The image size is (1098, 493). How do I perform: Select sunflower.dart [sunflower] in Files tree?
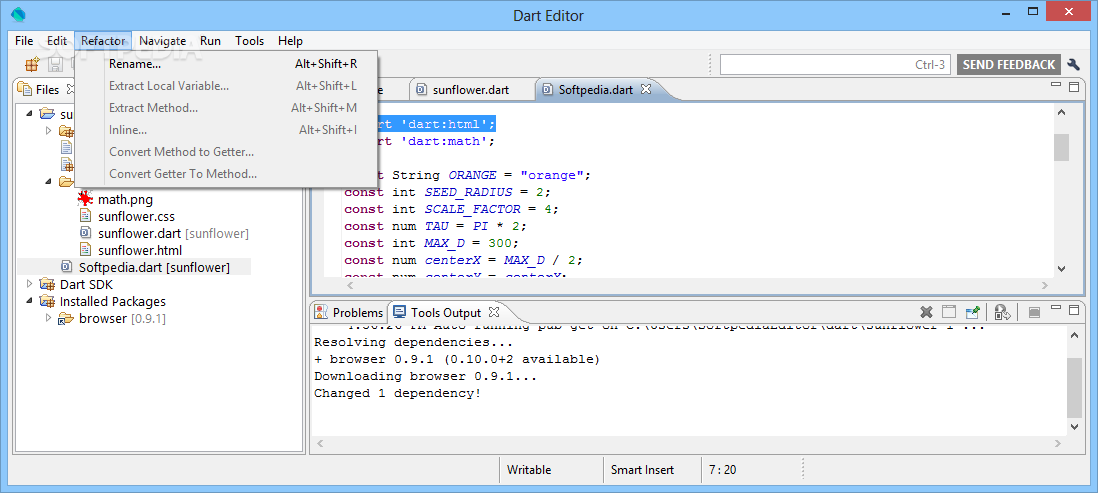pyautogui.click(x=173, y=232)
